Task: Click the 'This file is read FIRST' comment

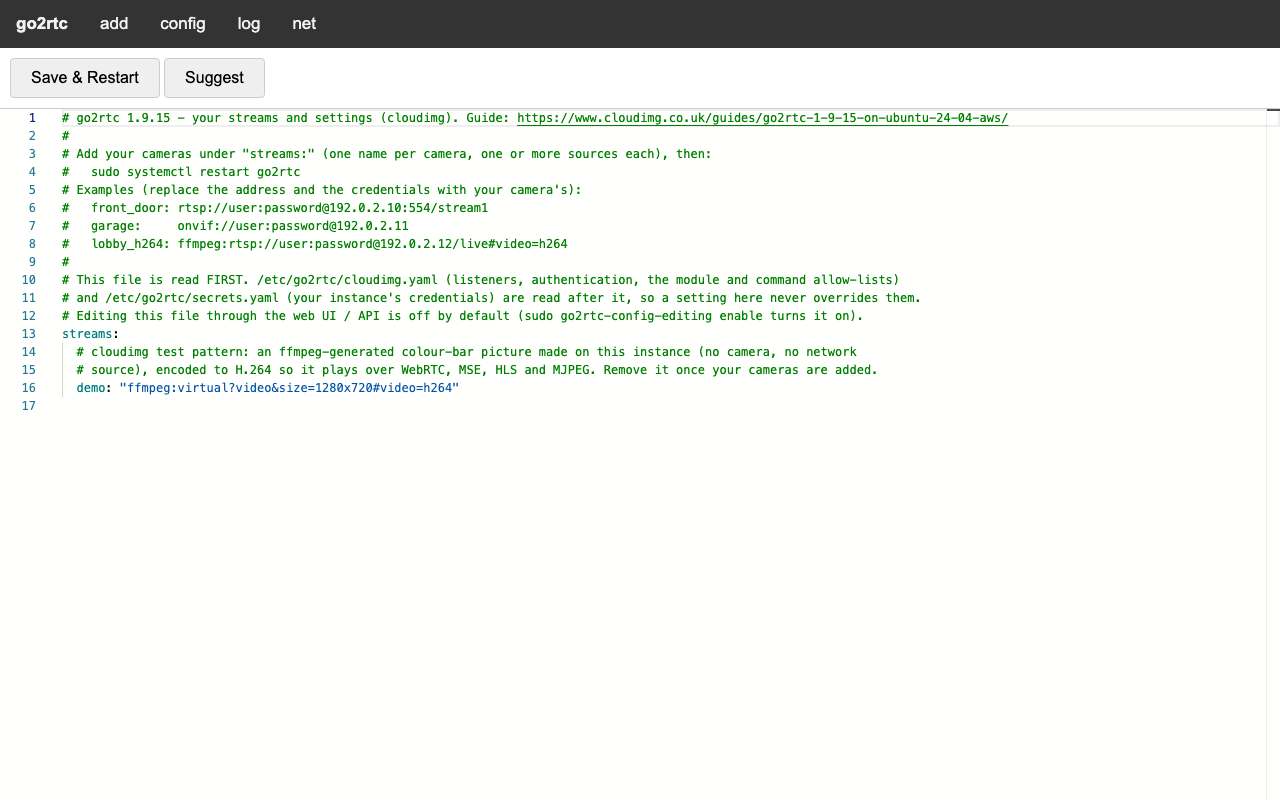Action: click(481, 280)
